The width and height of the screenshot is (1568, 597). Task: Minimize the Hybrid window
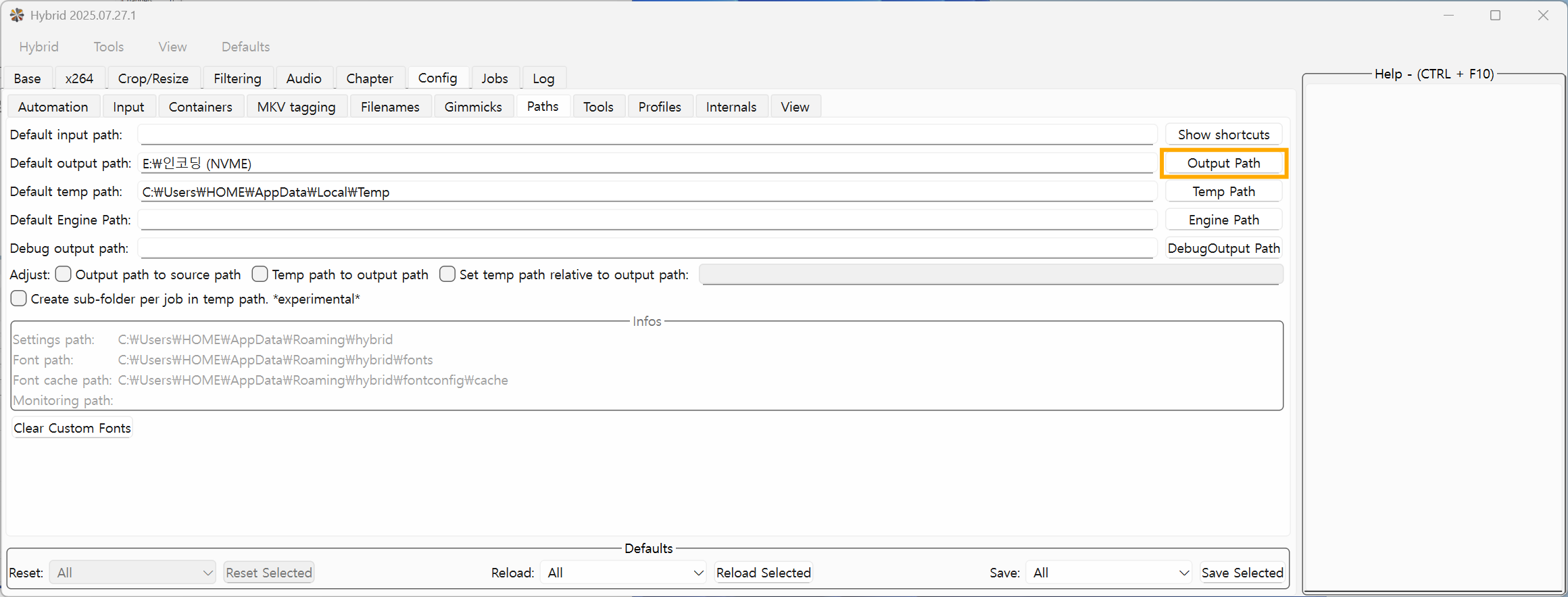click(1448, 15)
